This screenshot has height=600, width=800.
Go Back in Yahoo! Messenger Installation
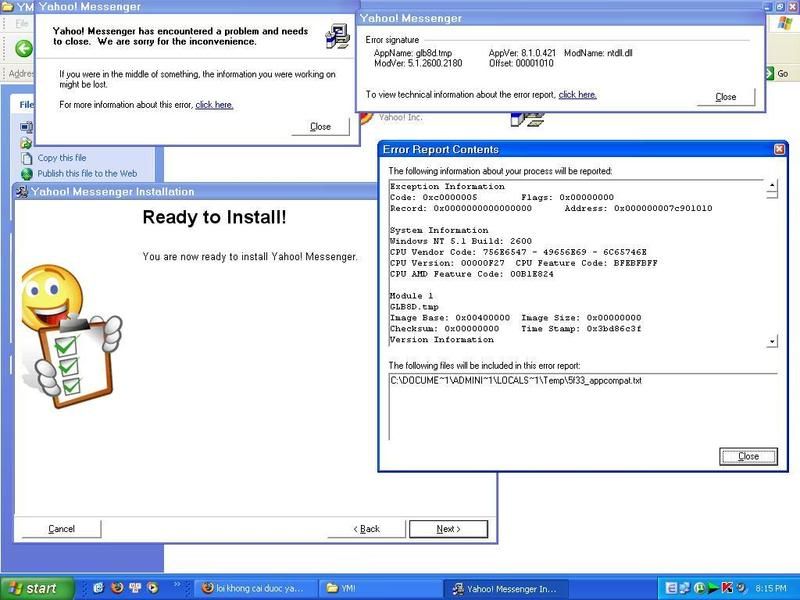[367, 529]
